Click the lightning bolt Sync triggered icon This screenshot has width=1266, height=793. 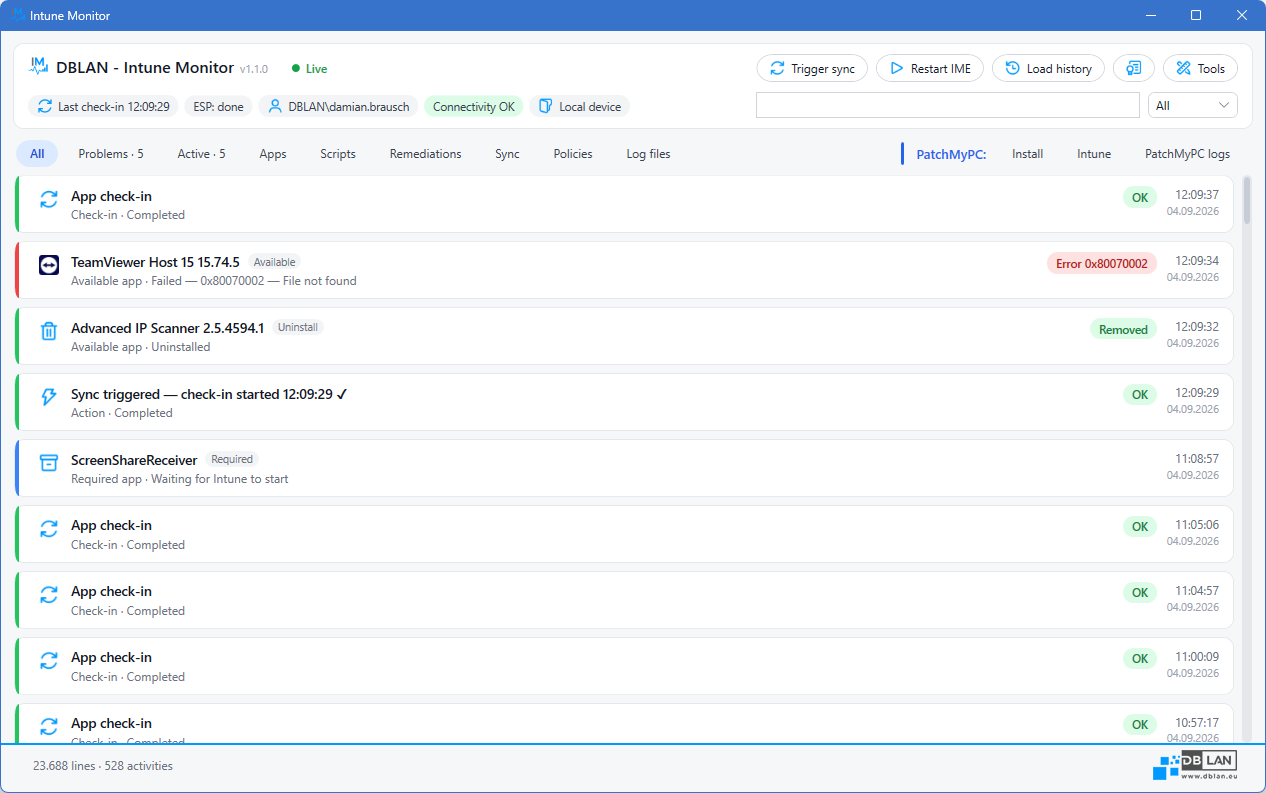[49, 397]
